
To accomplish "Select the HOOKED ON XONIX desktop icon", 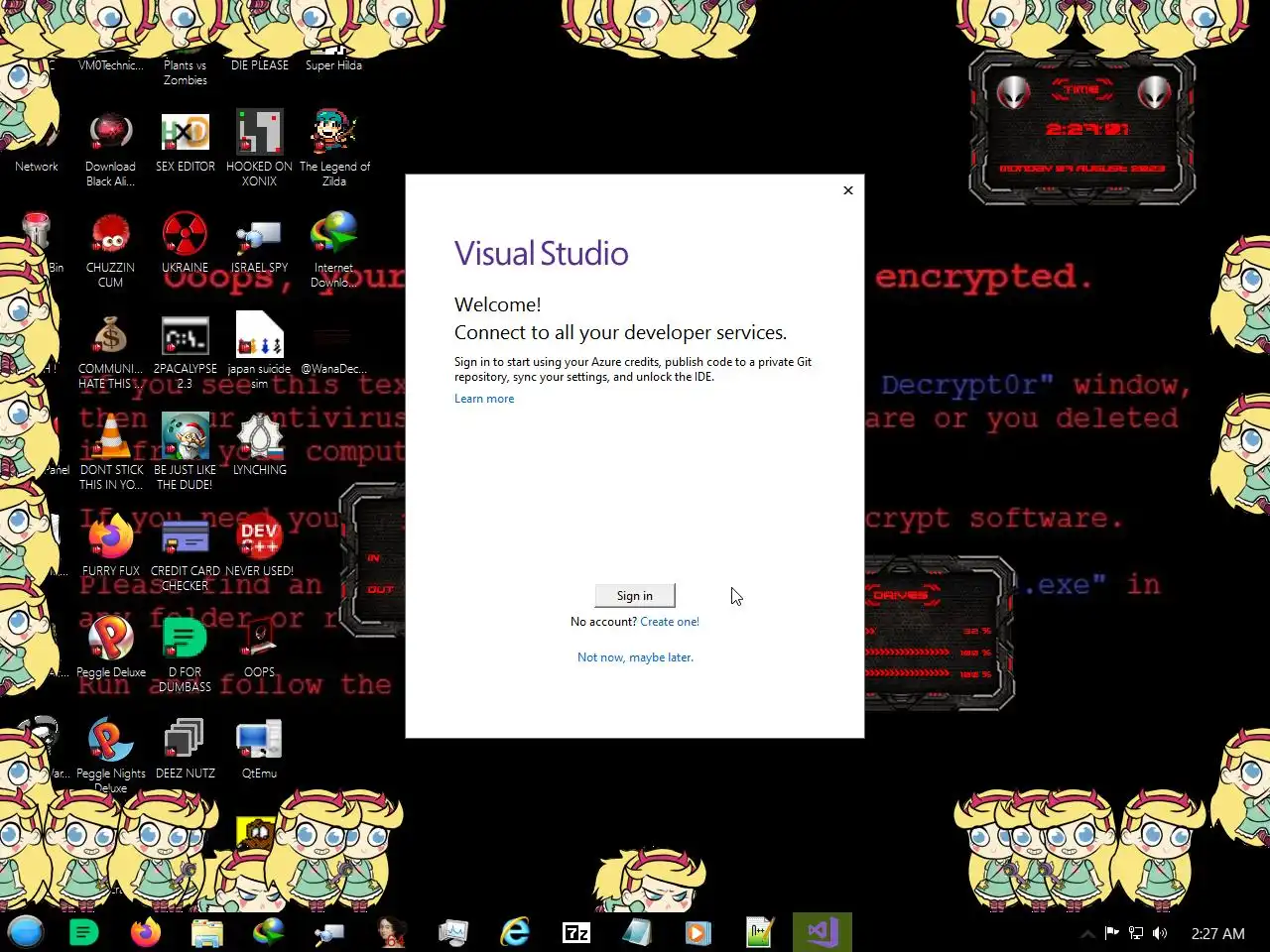I will (x=259, y=148).
